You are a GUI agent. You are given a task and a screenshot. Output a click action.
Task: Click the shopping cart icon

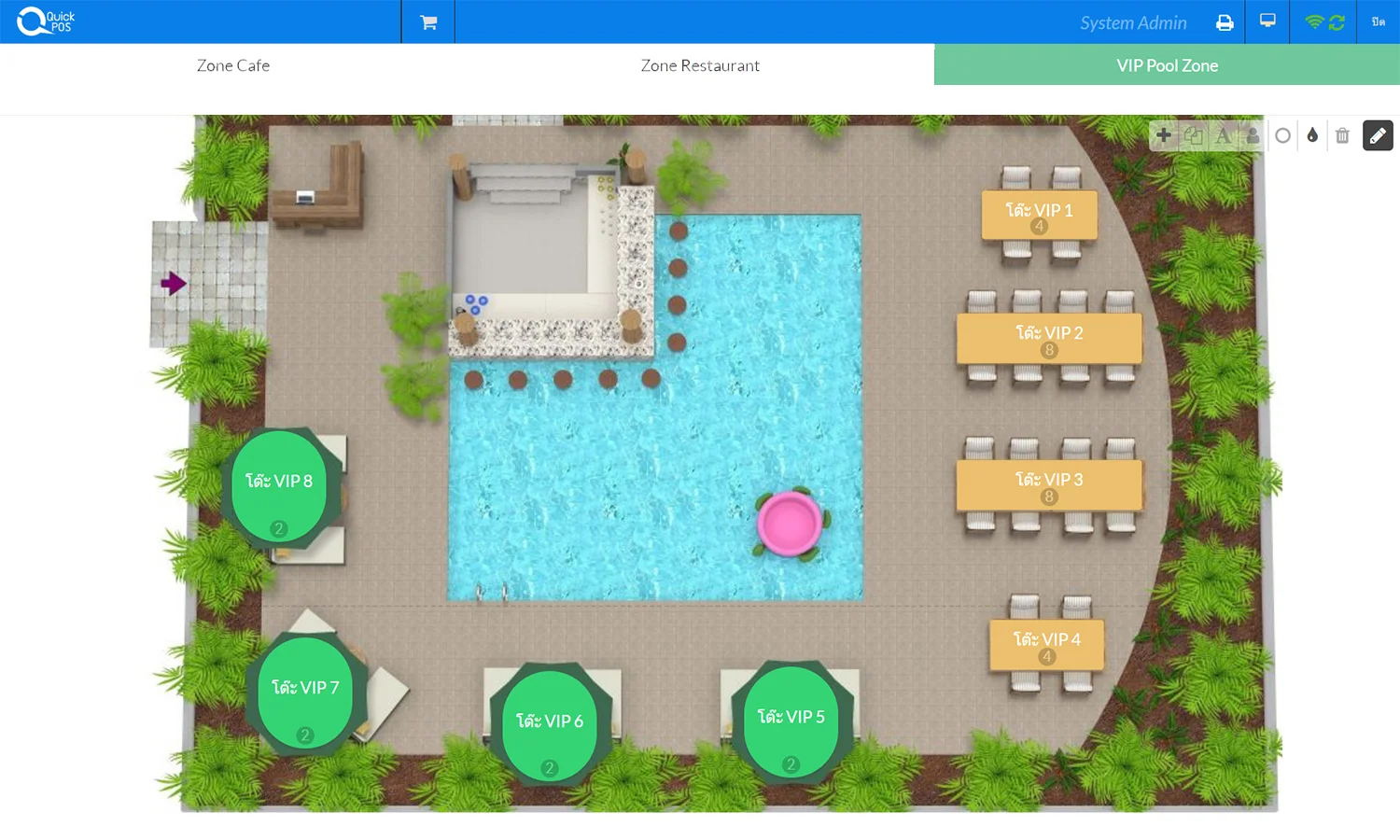click(428, 22)
